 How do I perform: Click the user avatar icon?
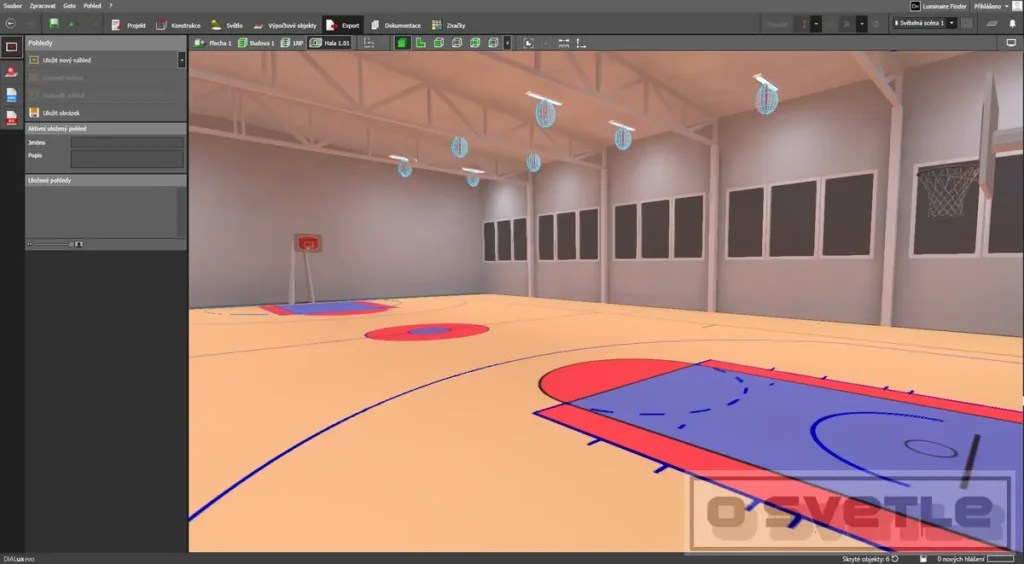[1017, 6]
